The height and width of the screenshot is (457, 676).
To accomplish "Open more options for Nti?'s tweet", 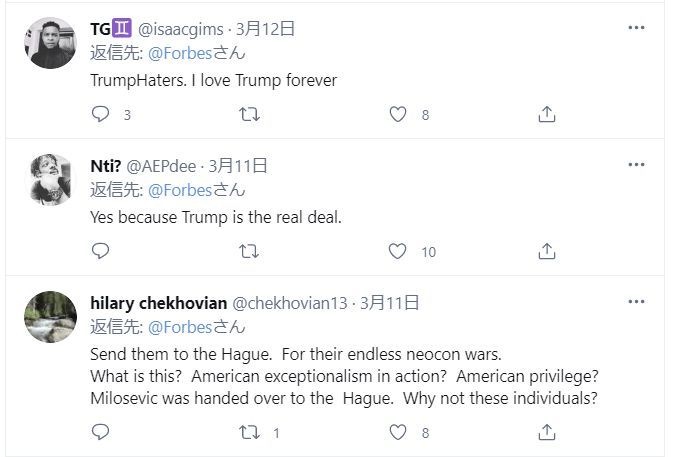I will 636,164.
